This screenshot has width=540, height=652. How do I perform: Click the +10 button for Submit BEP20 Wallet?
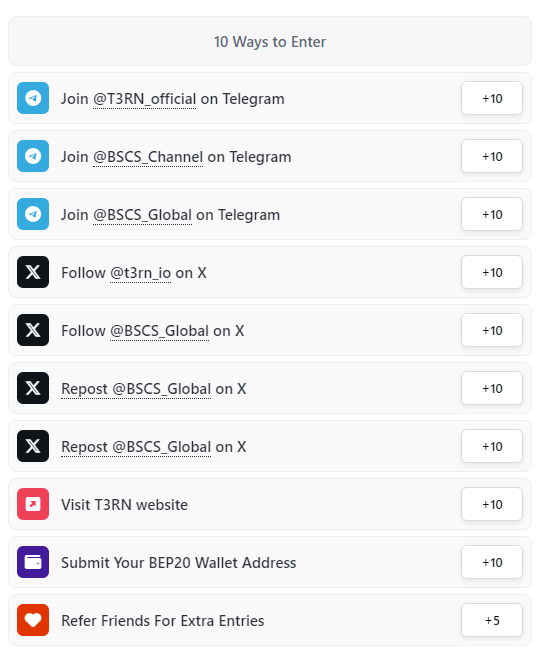pyautogui.click(x=492, y=562)
